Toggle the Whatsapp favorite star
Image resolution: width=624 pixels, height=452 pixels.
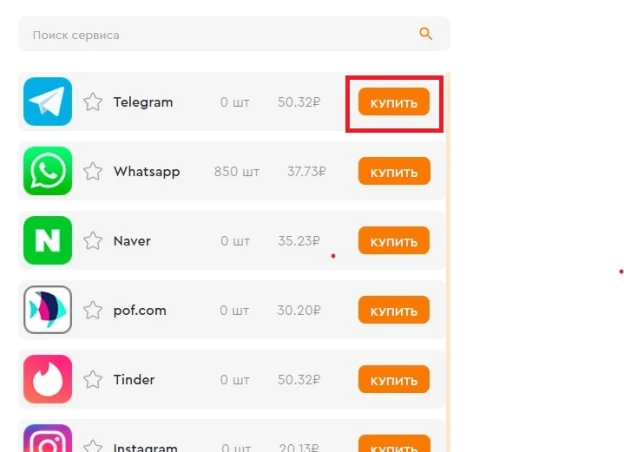(x=93, y=171)
